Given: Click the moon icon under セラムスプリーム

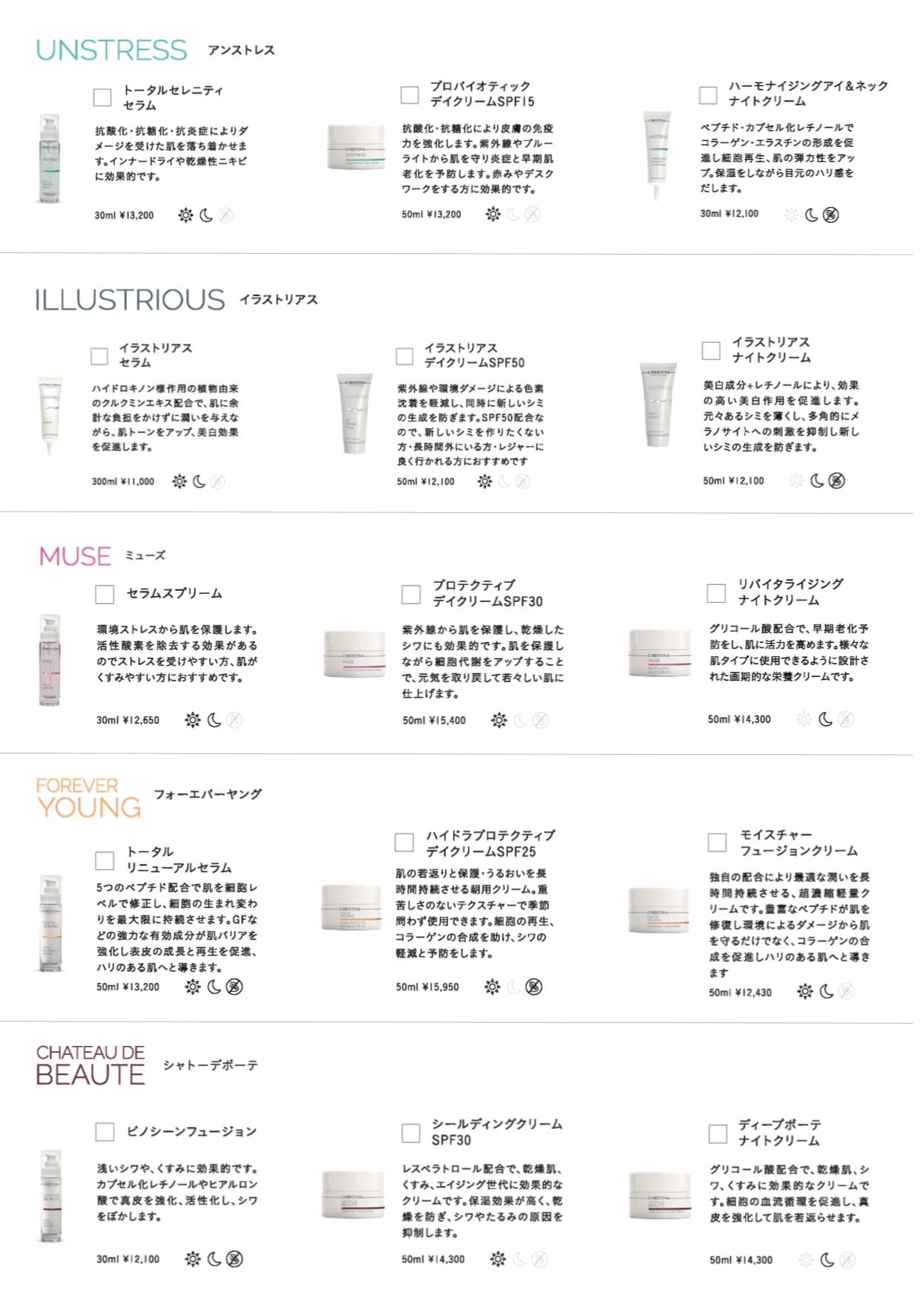Looking at the screenshot, I should tap(214, 719).
